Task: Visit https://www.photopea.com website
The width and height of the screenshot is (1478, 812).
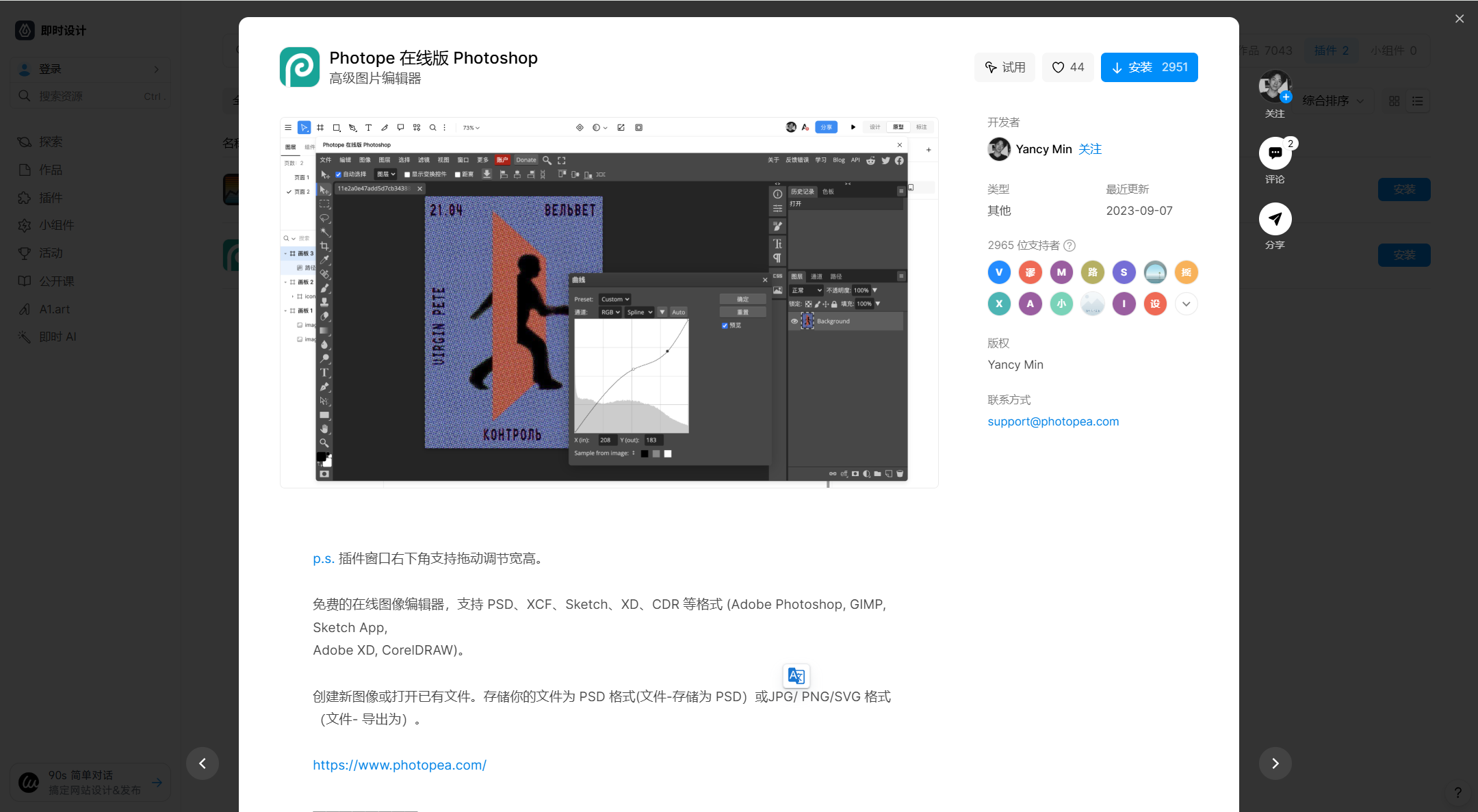Action: pos(400,764)
